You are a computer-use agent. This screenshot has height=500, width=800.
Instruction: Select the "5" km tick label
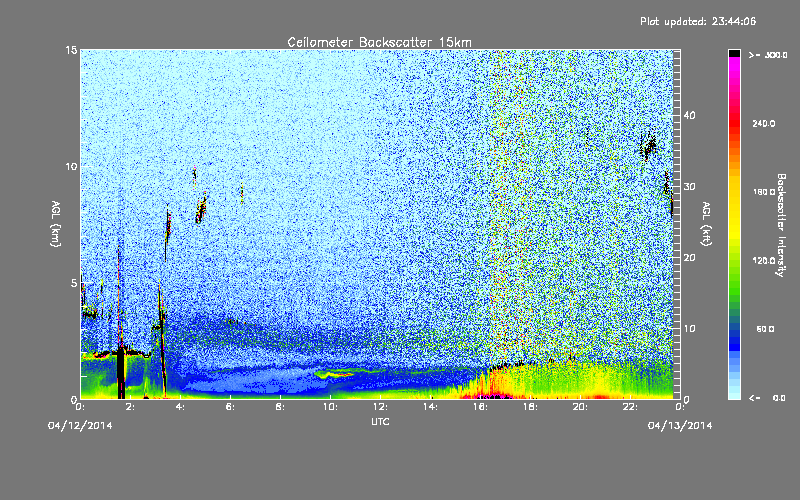tap(74, 283)
